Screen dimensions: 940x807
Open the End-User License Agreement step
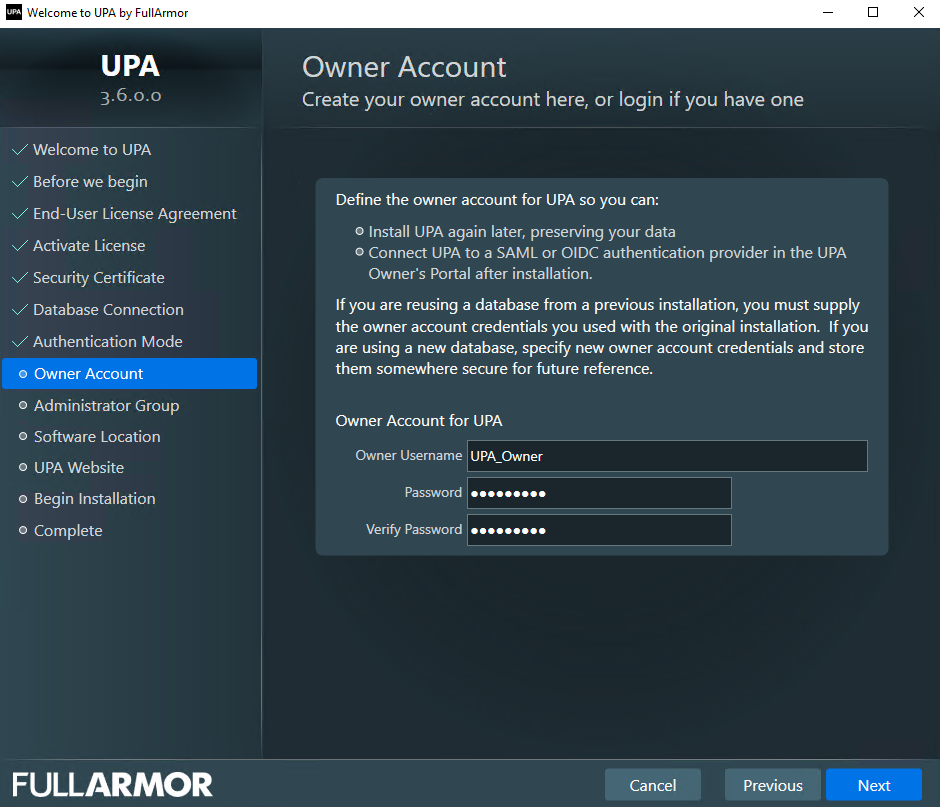point(134,214)
